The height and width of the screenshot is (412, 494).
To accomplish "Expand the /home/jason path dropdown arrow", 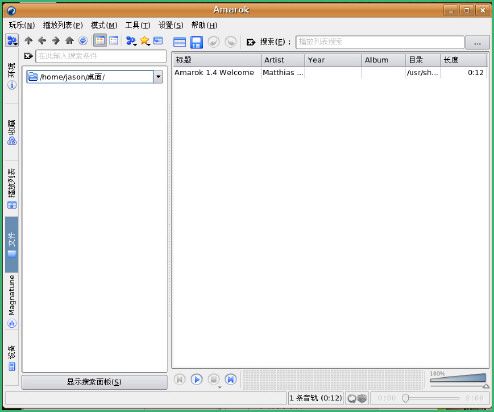I will (x=158, y=77).
